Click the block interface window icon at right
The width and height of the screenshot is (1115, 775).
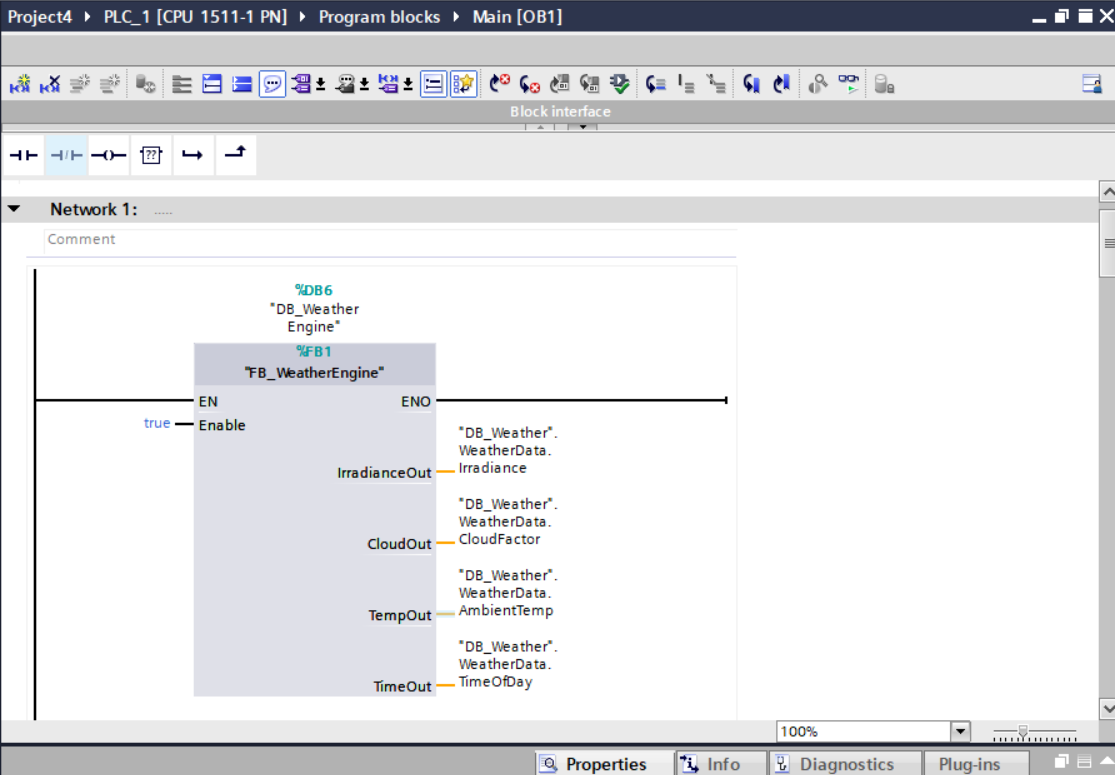1092,84
